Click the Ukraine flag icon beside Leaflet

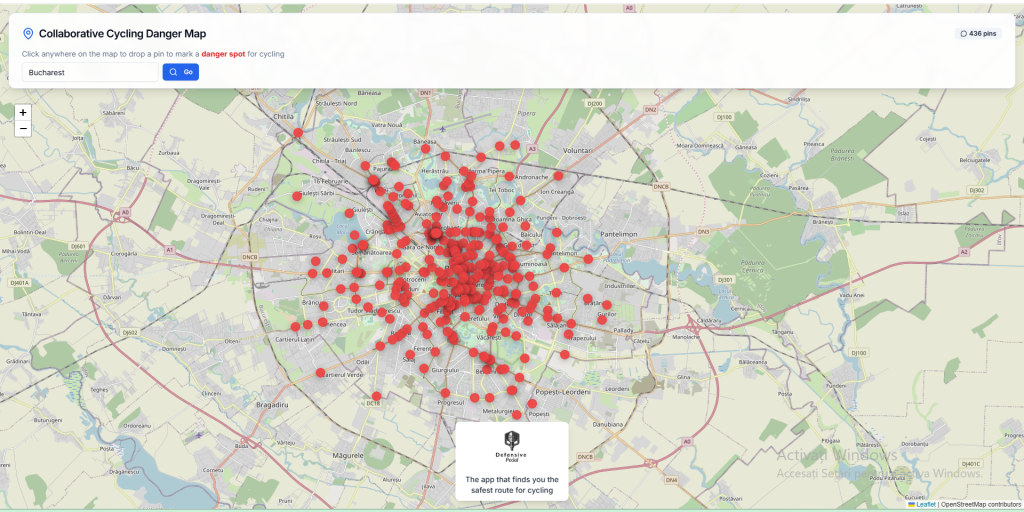pos(911,504)
